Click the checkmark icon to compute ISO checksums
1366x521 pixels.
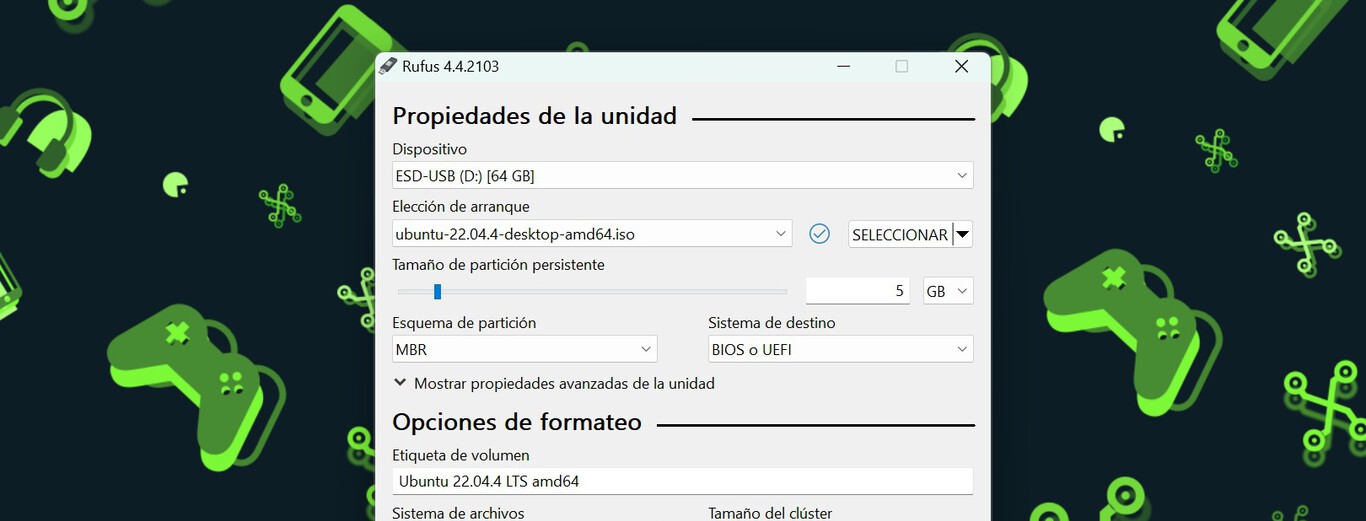819,234
